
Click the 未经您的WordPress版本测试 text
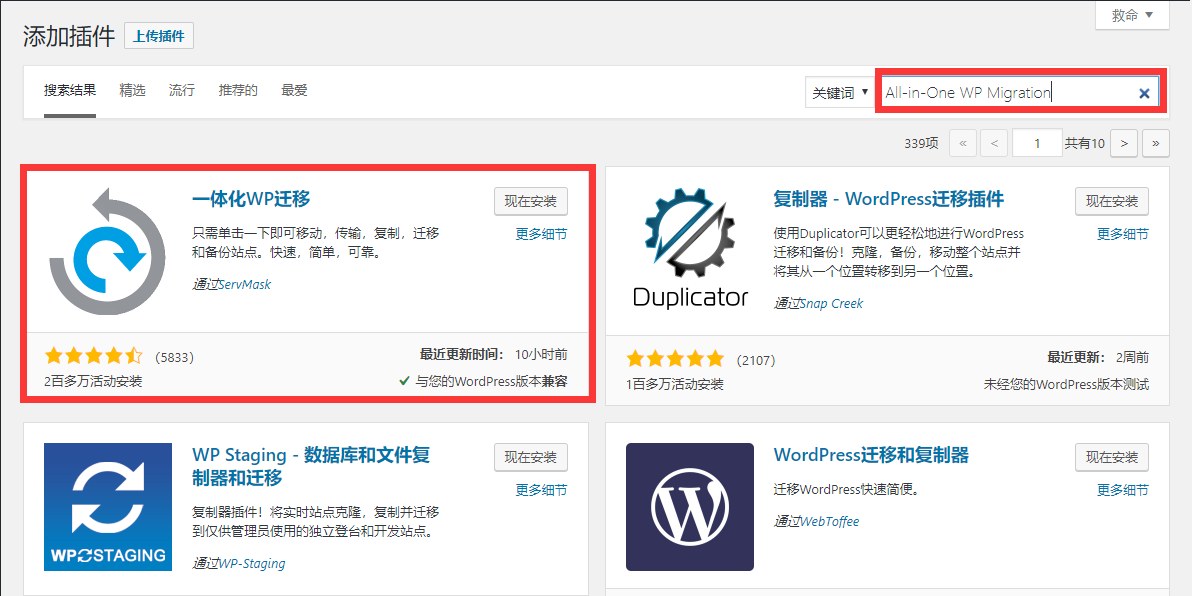1067,384
